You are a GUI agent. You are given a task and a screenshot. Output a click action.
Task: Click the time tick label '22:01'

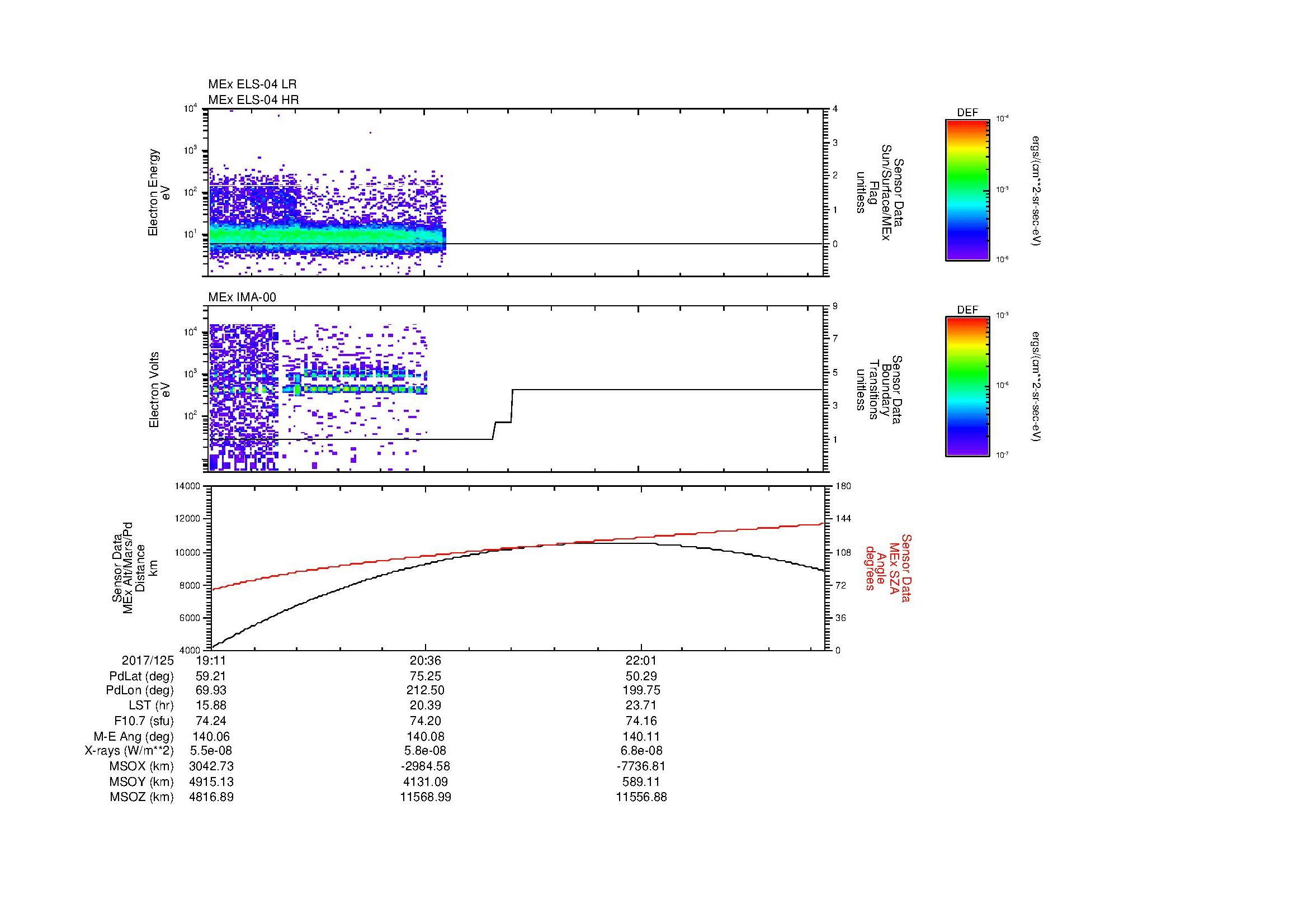pos(641,660)
